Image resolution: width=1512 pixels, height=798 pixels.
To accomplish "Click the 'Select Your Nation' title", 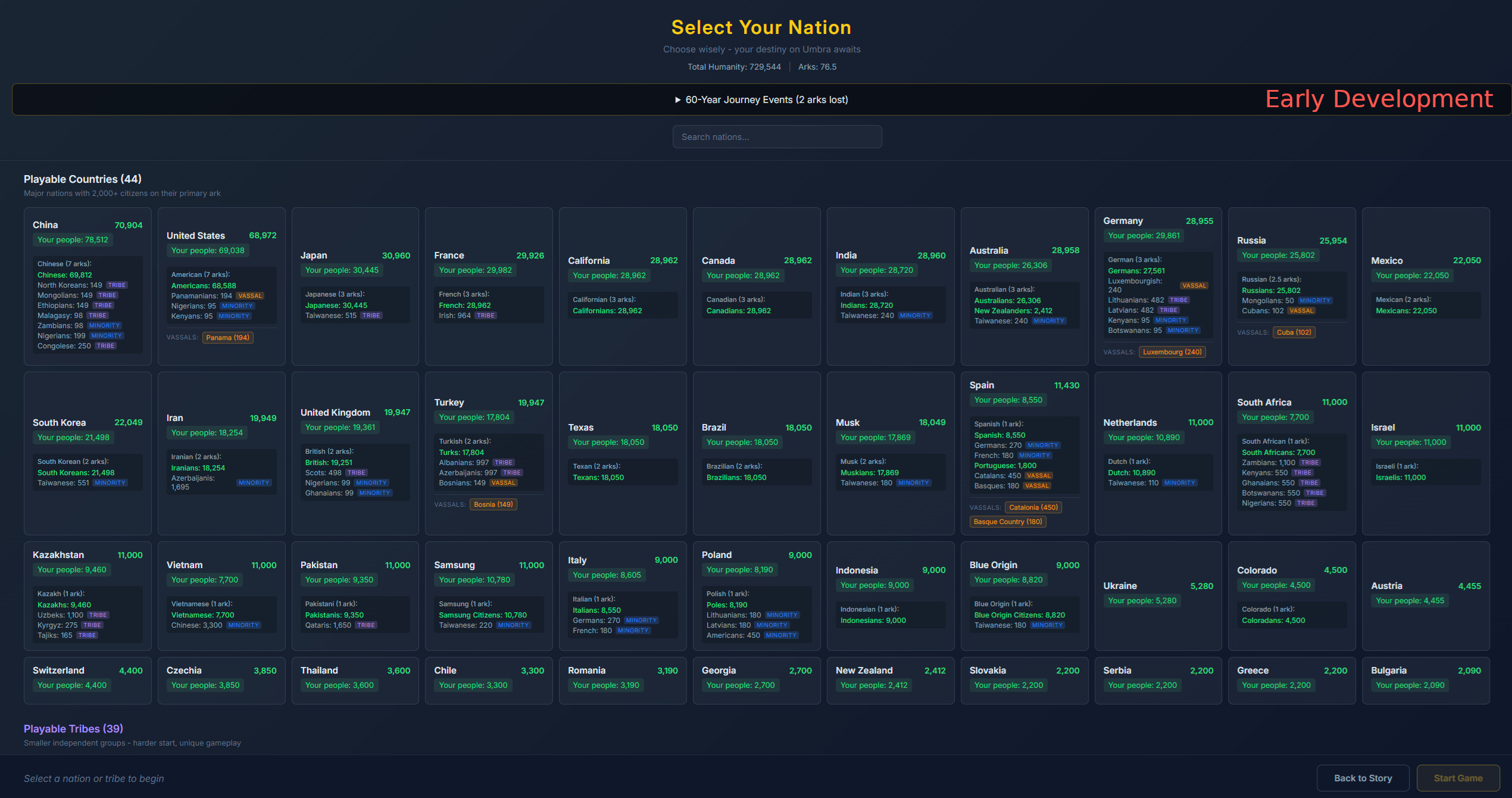I will (761, 27).
